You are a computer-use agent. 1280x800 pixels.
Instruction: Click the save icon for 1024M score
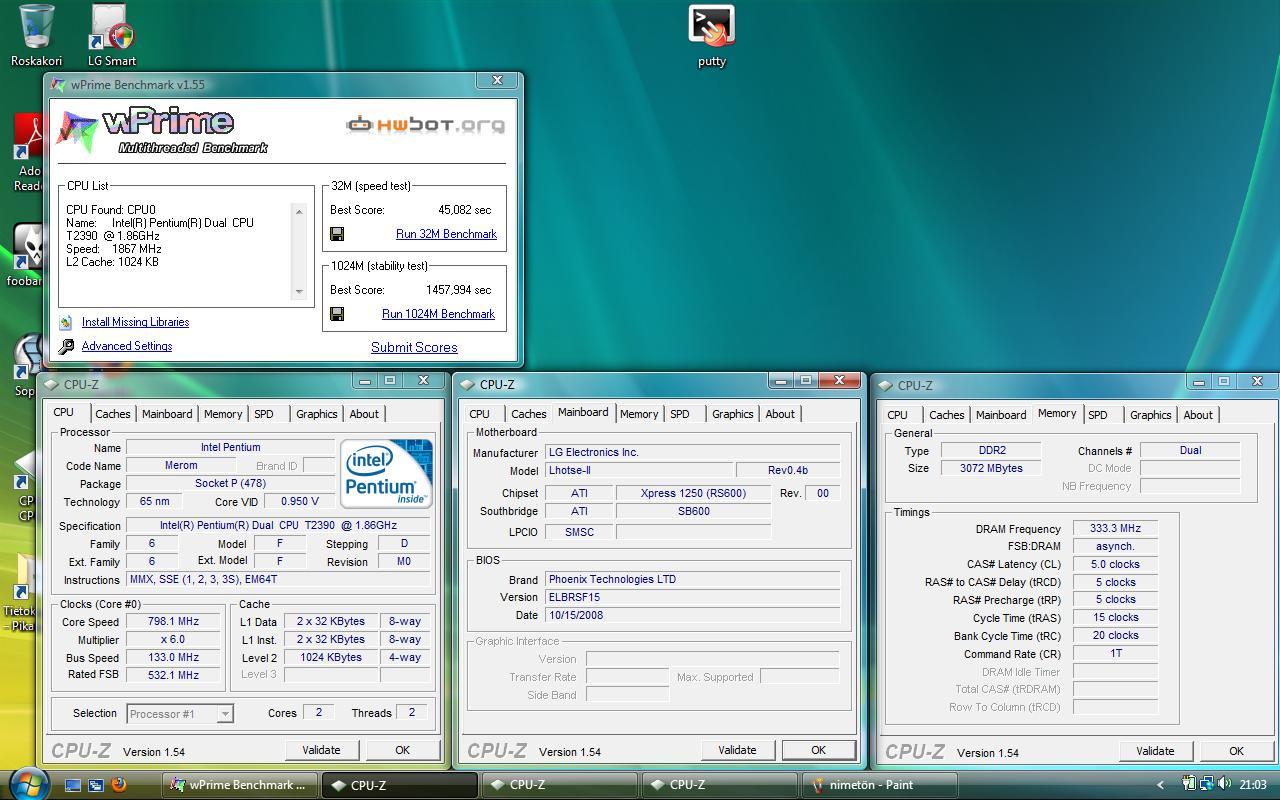[x=337, y=314]
